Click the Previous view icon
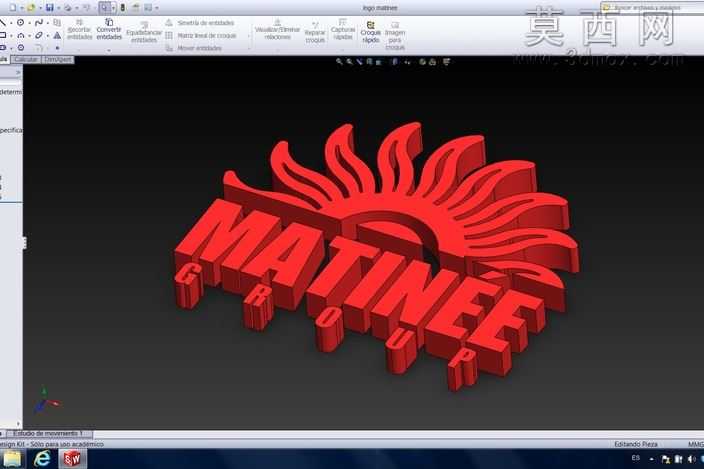The height and width of the screenshot is (469, 704). click(359, 62)
